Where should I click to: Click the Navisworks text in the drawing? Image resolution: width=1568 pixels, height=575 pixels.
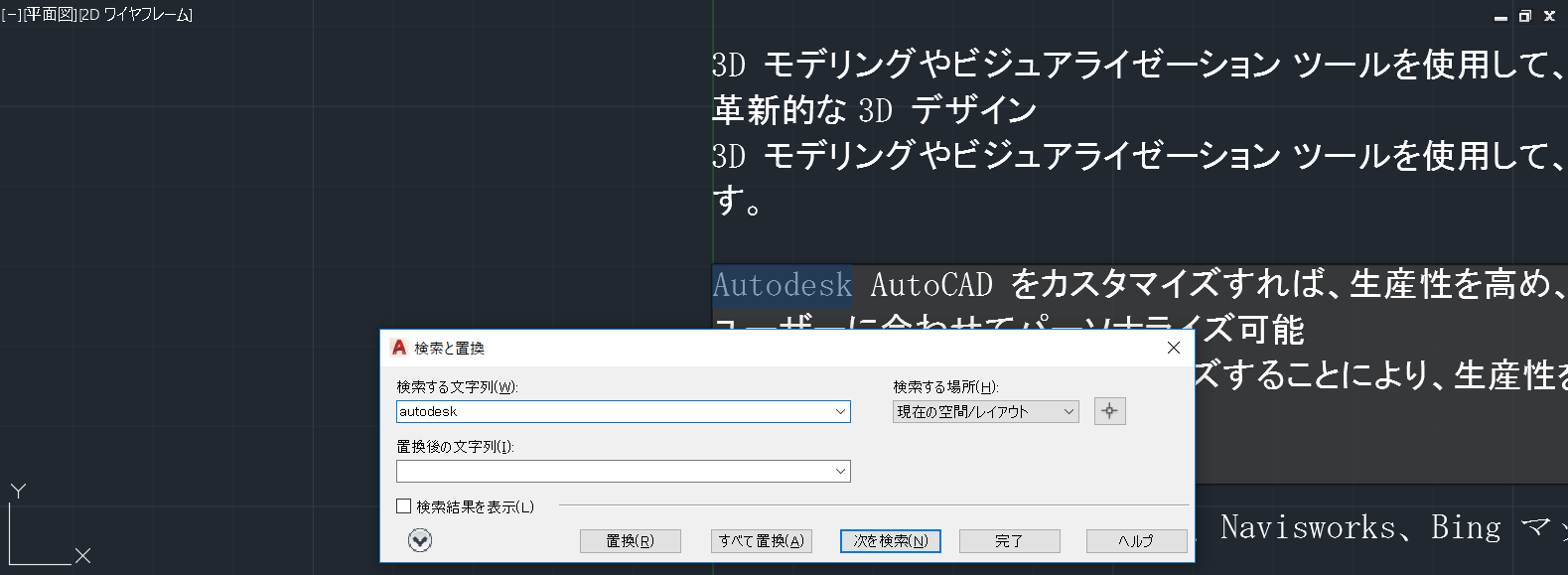click(1308, 527)
